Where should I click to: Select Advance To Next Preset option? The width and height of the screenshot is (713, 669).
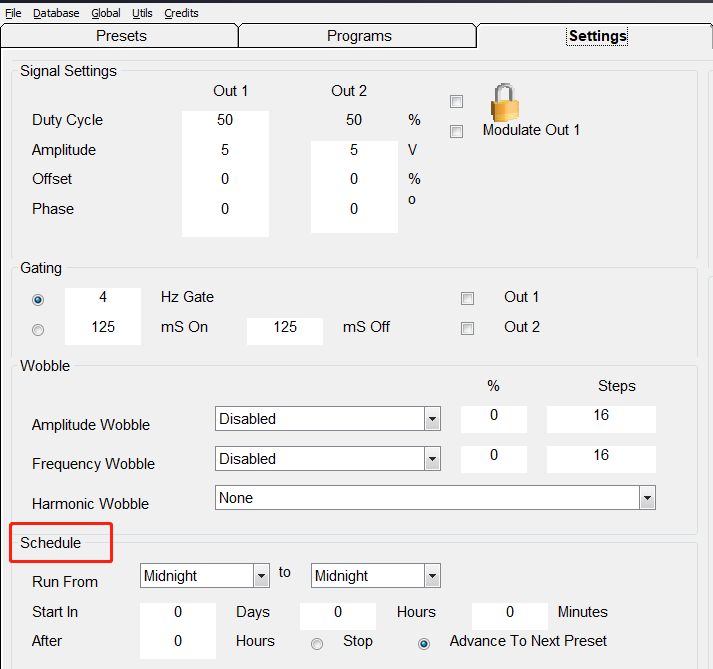pos(424,643)
